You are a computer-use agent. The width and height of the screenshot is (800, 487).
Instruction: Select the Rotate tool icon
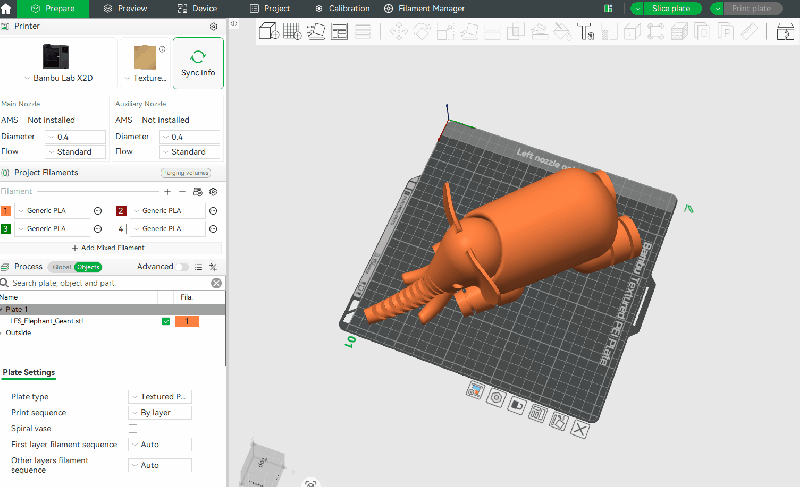tap(422, 31)
